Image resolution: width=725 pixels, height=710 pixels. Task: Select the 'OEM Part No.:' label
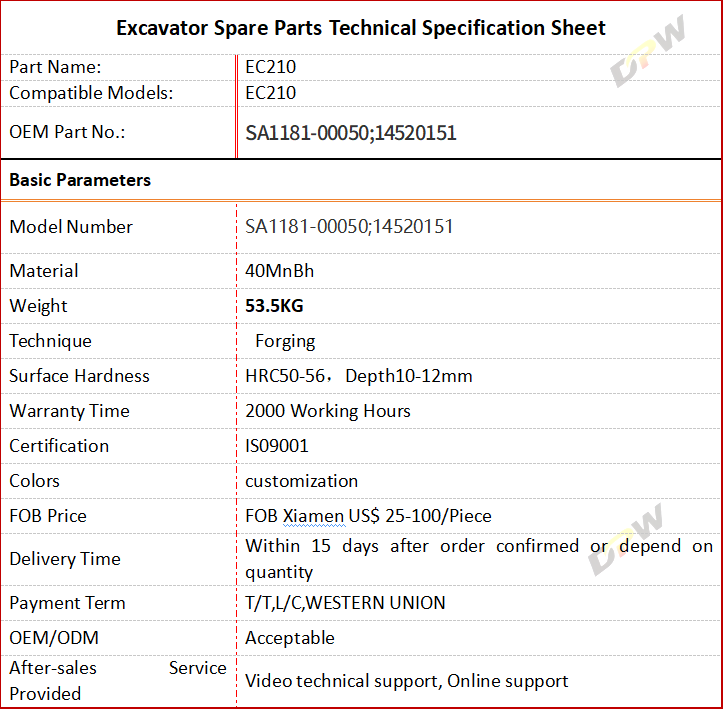point(67,132)
